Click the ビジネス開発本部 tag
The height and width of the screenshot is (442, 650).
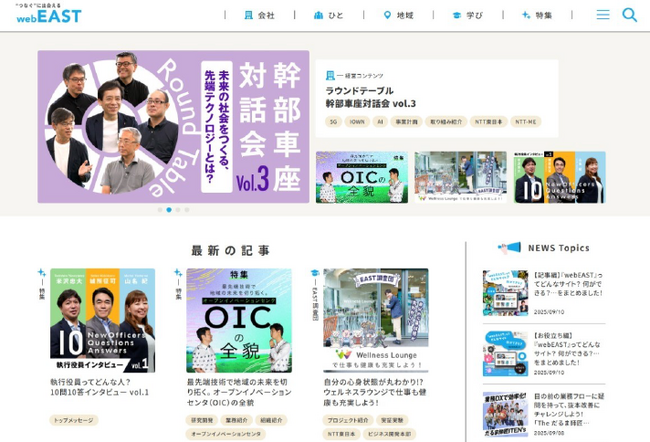[x=390, y=434]
